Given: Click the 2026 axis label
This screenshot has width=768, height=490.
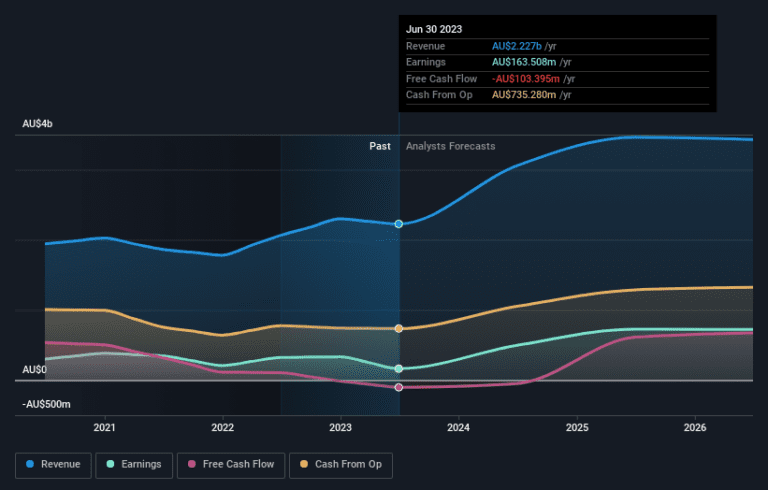Looking at the screenshot, I should coord(695,428).
